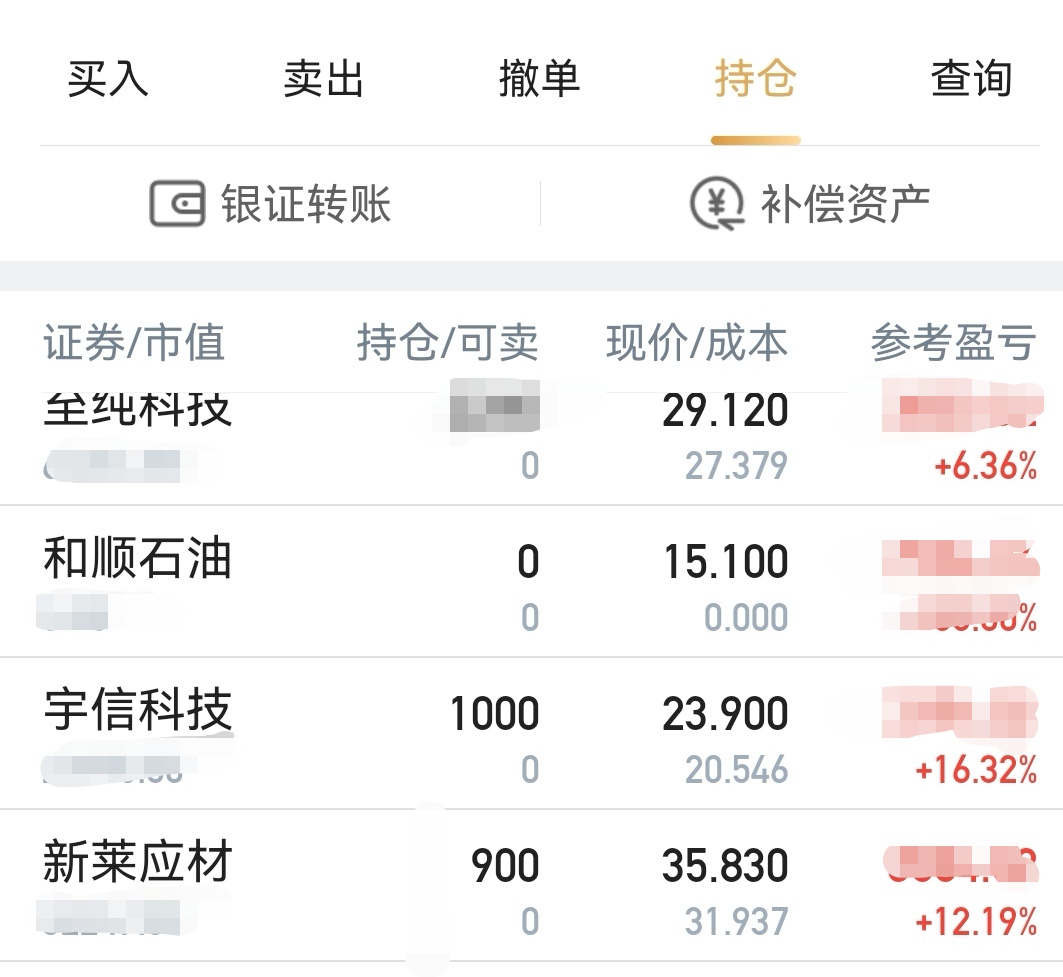Click the 银证转账 text label

coord(306,204)
